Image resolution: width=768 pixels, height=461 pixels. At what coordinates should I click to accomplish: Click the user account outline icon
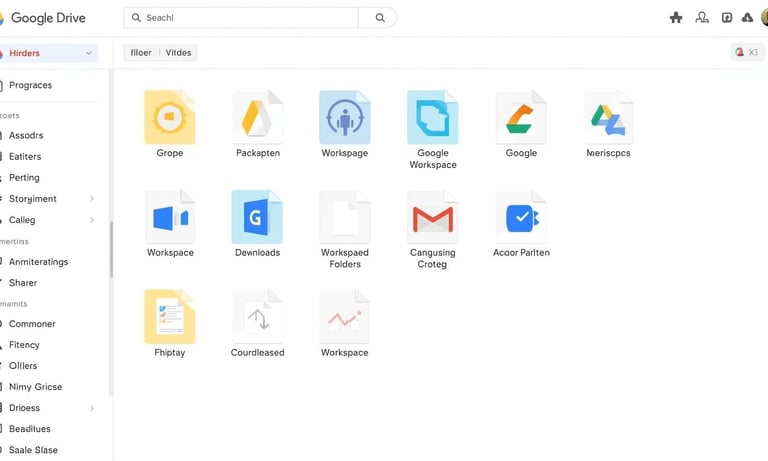pos(702,18)
